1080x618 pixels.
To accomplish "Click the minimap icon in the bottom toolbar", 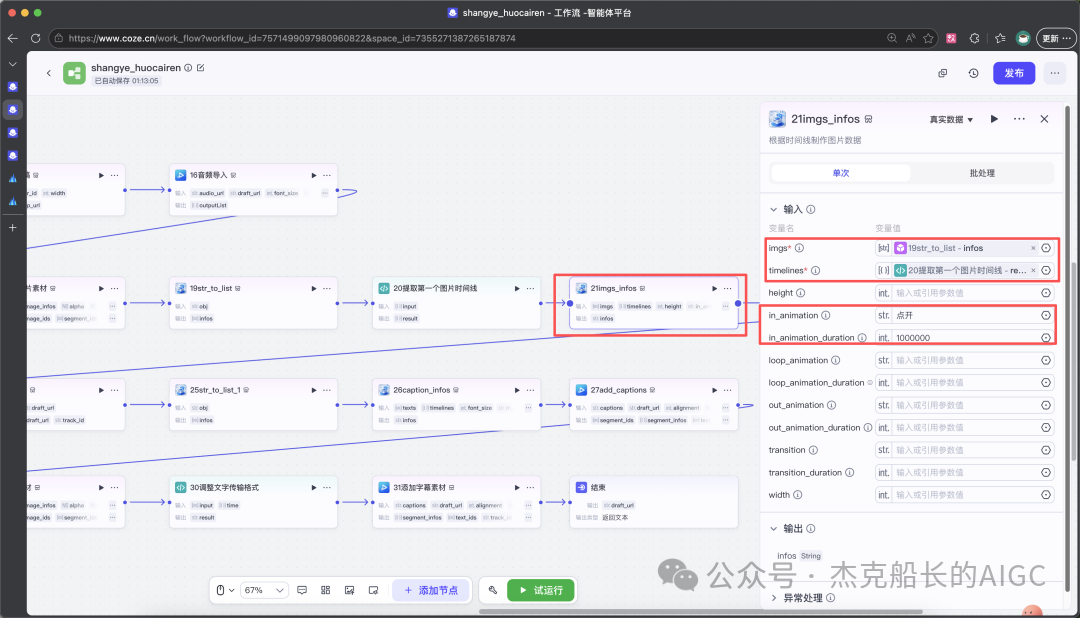I will point(373,590).
